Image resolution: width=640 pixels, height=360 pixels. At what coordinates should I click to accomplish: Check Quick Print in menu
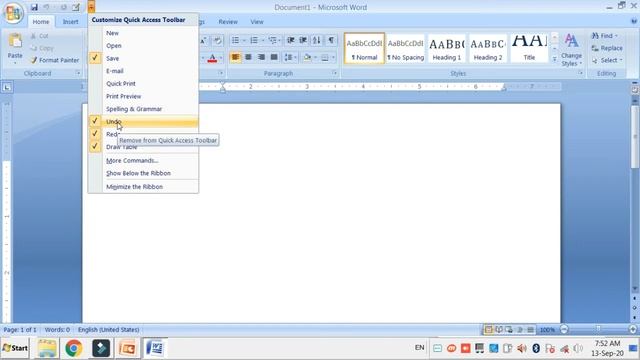click(x=143, y=84)
